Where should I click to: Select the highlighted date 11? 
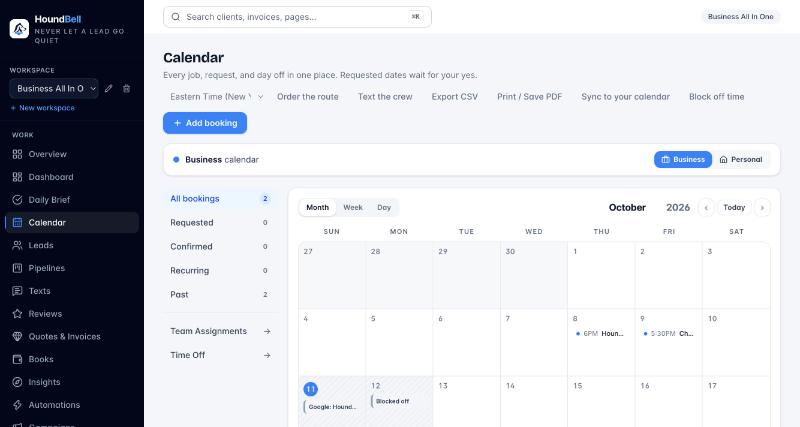point(310,389)
